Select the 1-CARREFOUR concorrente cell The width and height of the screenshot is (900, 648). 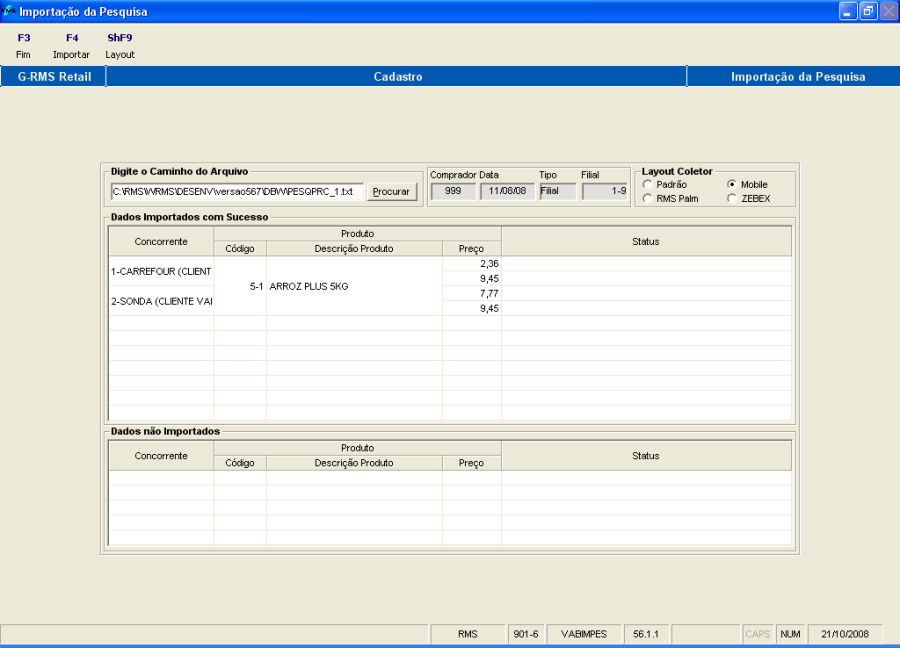click(161, 271)
